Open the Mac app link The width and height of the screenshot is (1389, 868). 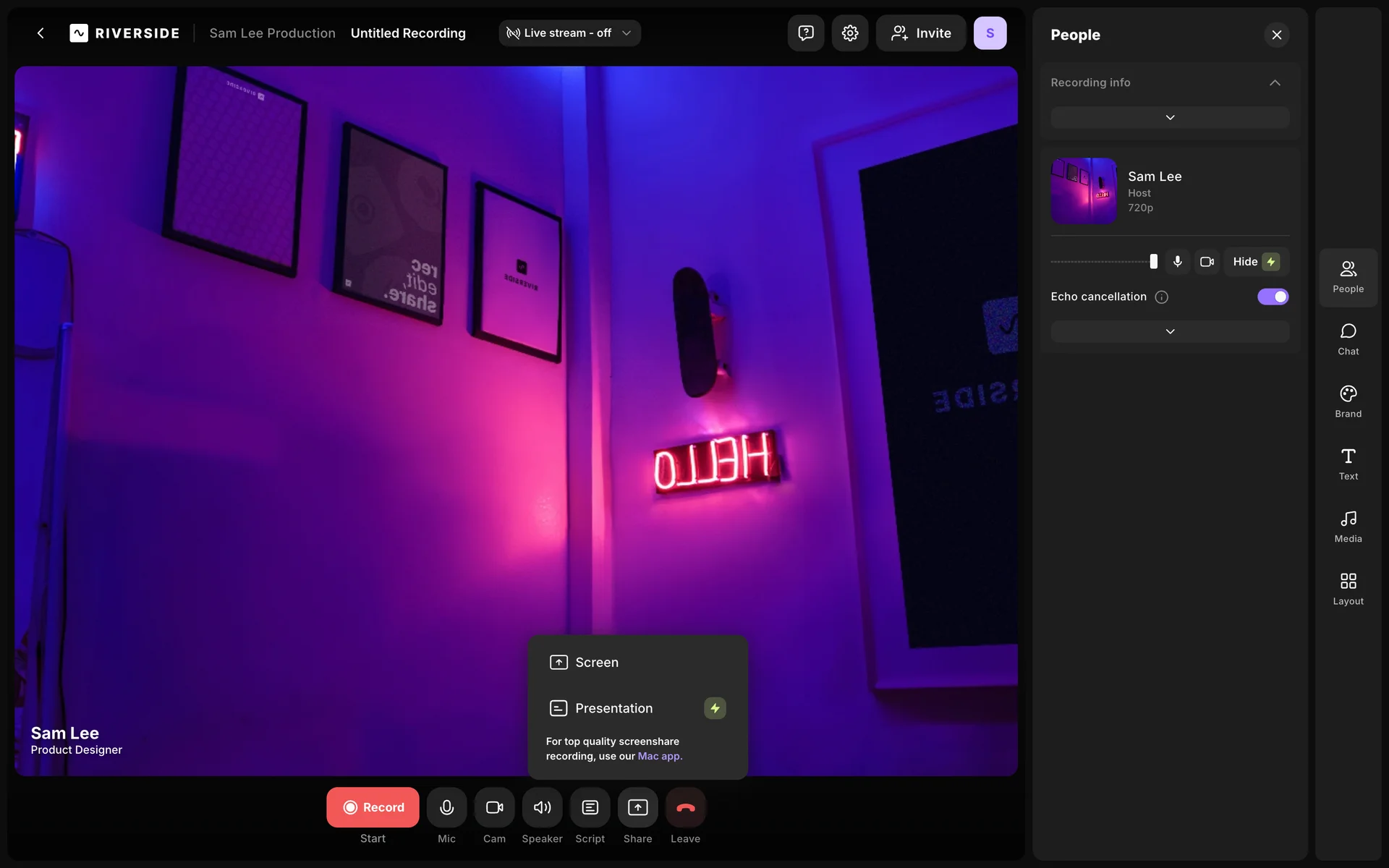click(659, 756)
